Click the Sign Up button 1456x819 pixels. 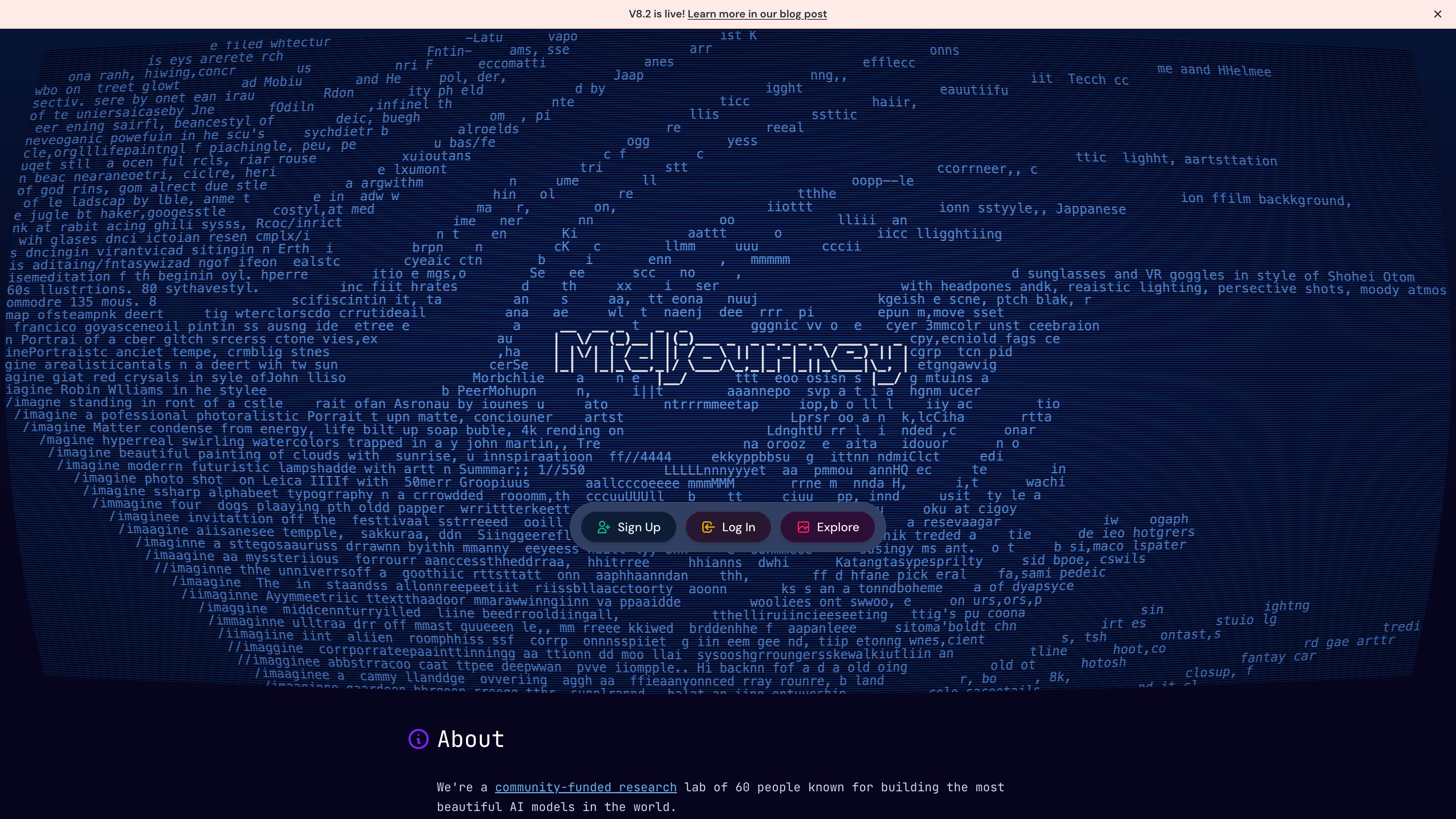pos(629,527)
